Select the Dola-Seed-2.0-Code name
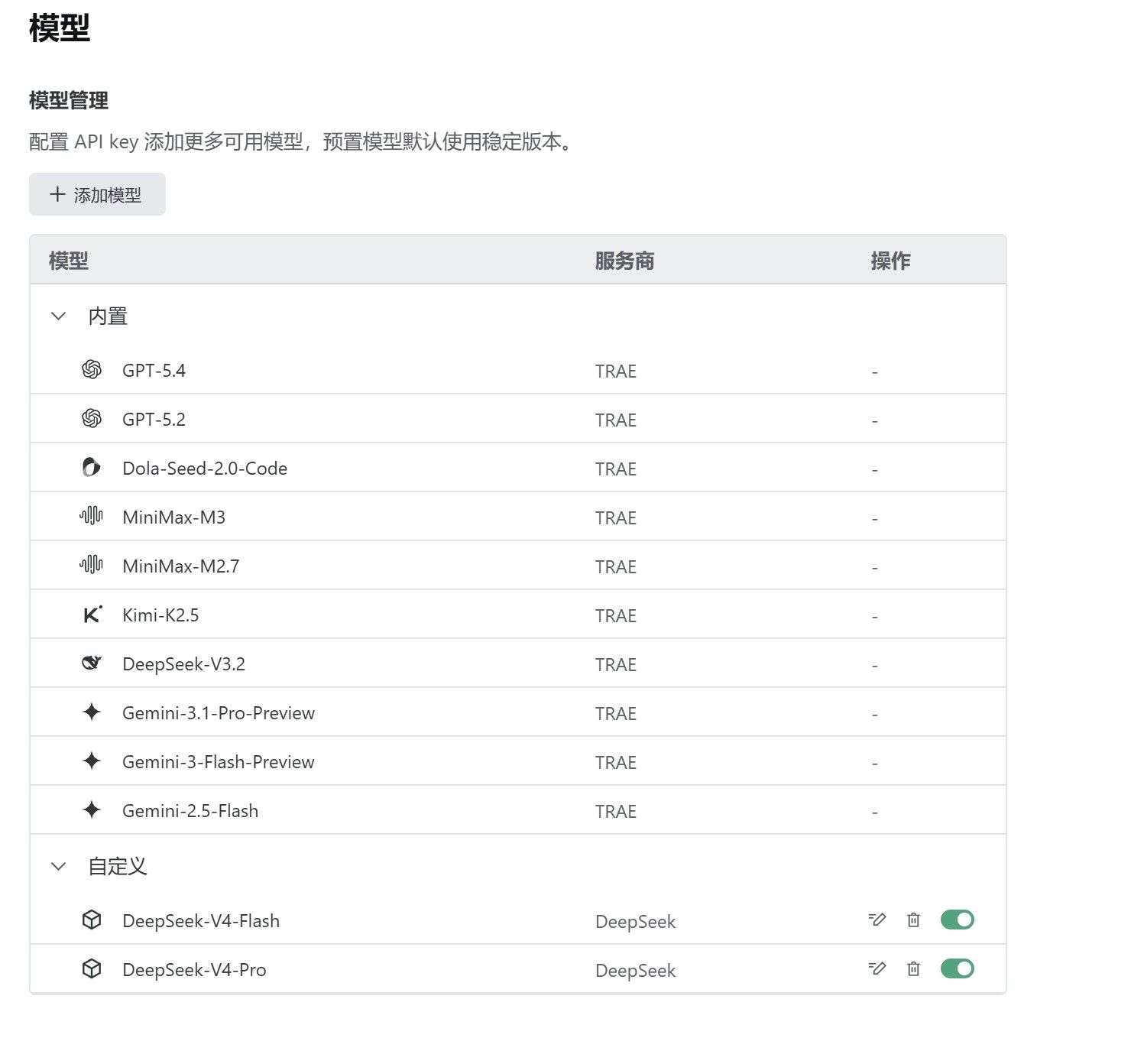The height and width of the screenshot is (1064, 1131). [x=205, y=469]
